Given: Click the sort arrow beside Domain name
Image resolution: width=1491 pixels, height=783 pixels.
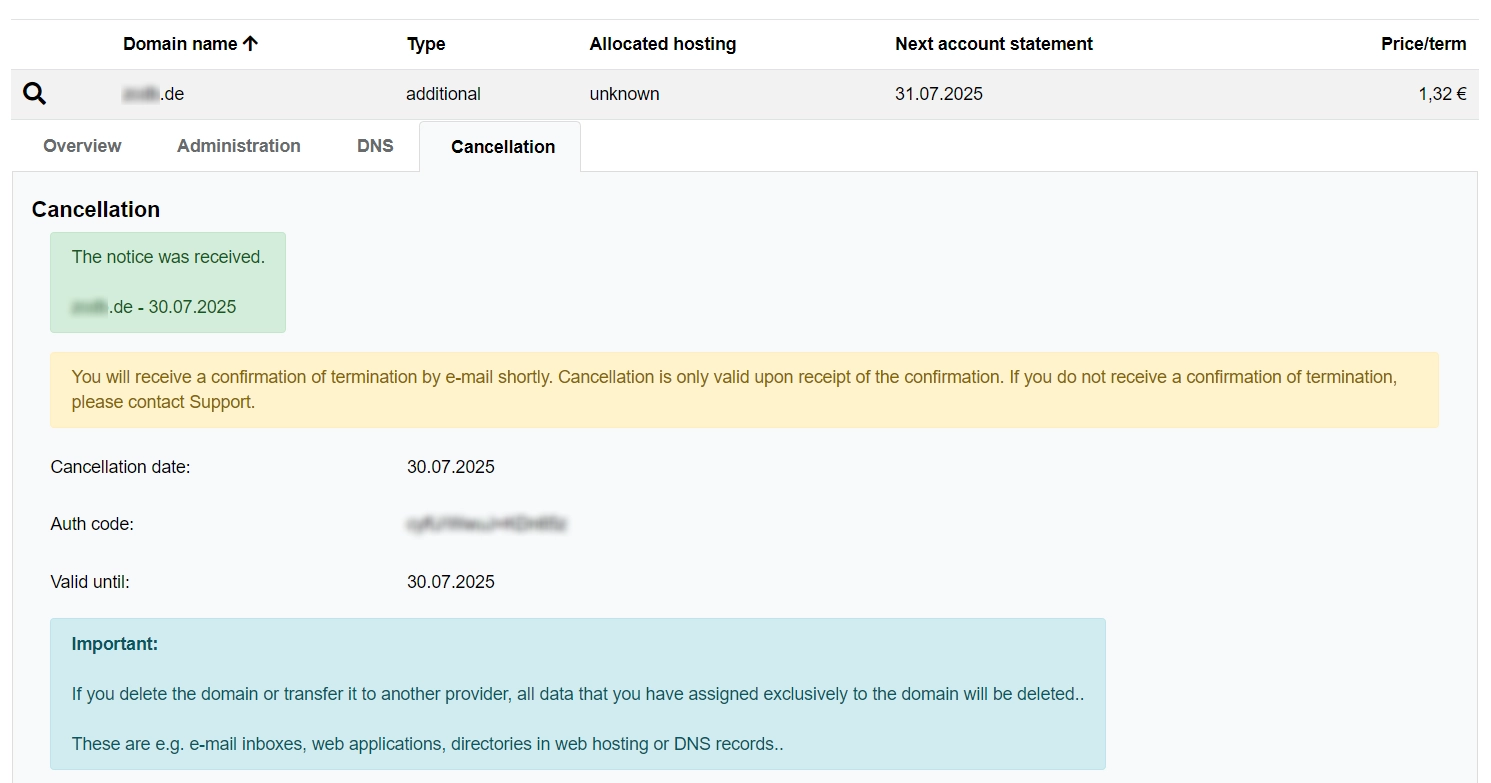Looking at the screenshot, I should pos(250,44).
